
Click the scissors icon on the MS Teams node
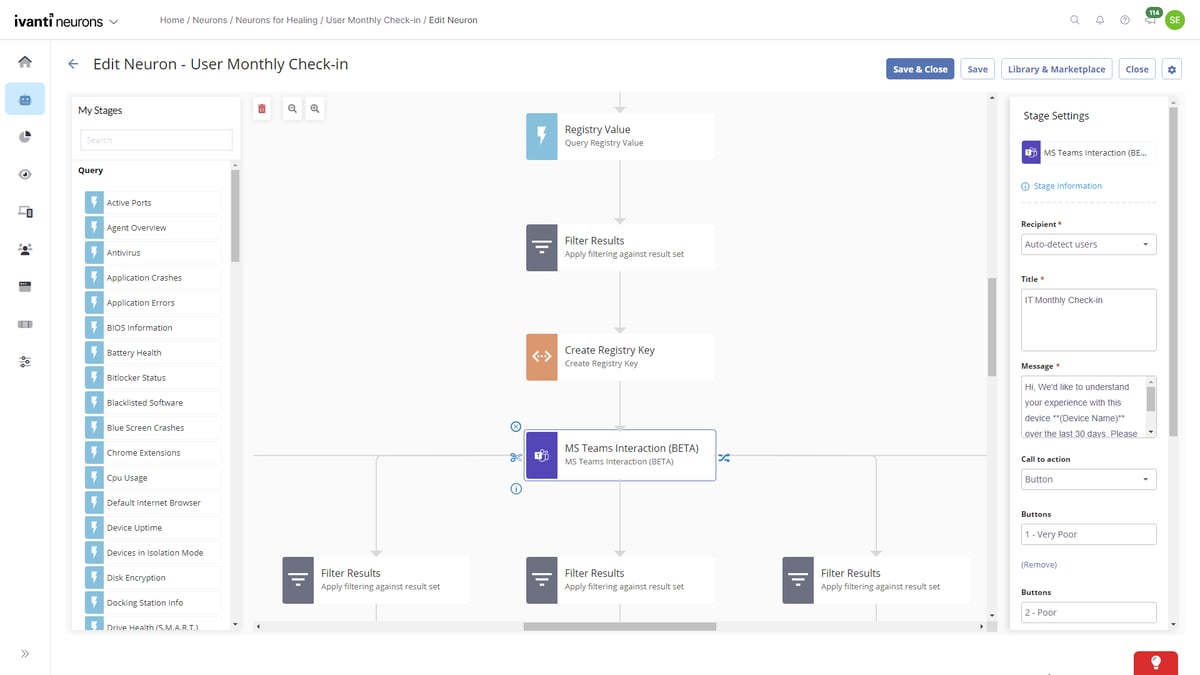click(x=516, y=457)
